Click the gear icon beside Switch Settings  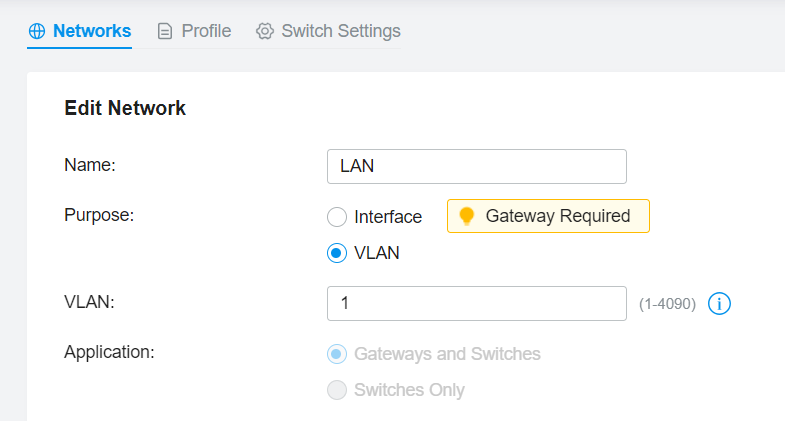point(265,31)
